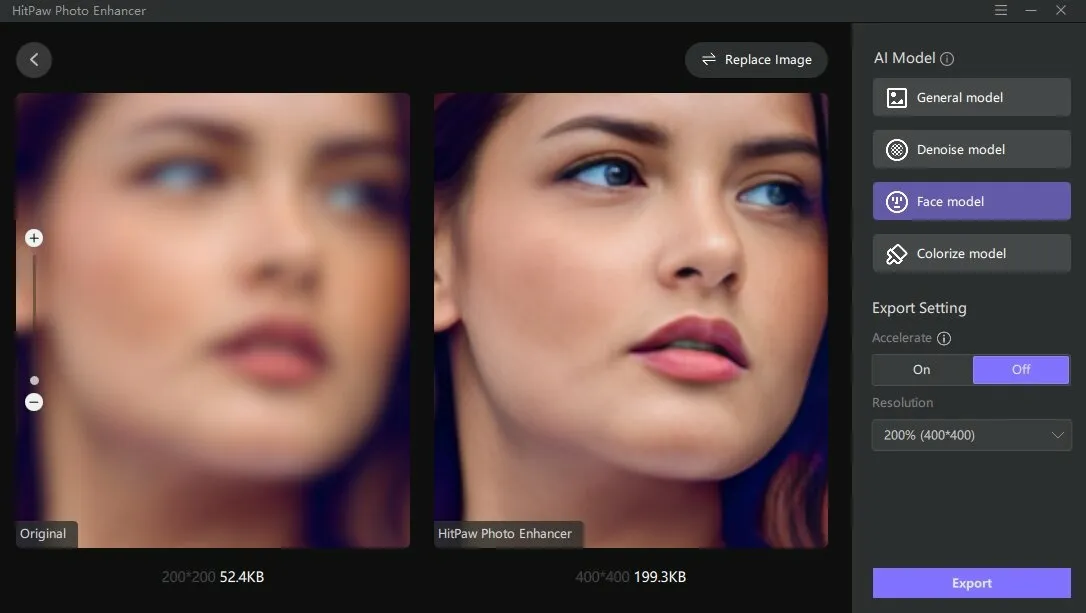Viewport: 1086px width, 613px height.
Task: Open the hamburger menu
Action: (1001, 10)
